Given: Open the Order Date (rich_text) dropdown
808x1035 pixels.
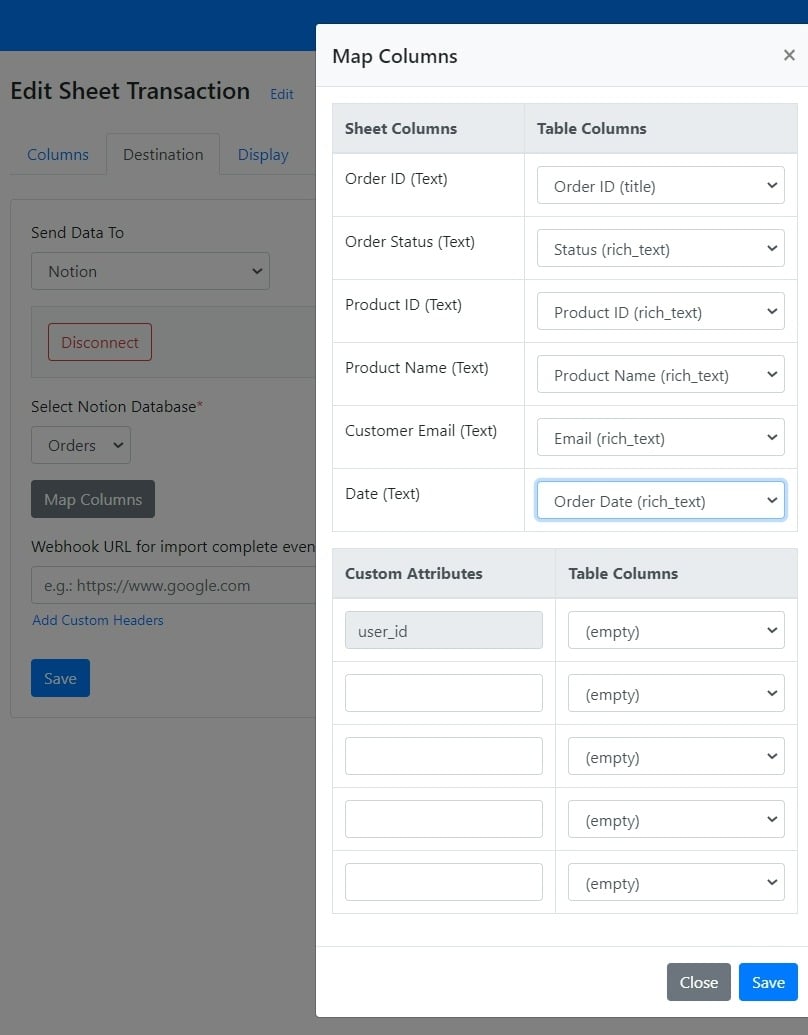Looking at the screenshot, I should tap(660, 500).
